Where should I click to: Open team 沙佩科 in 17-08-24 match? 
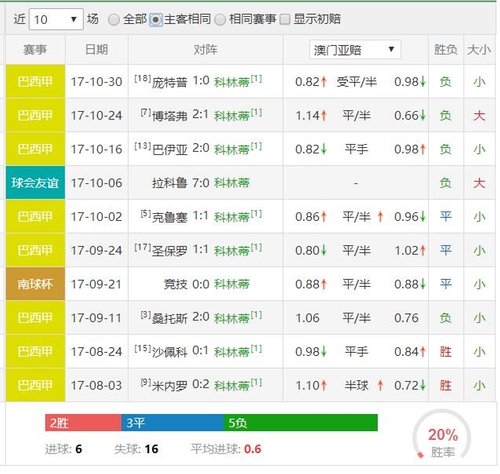[169, 352]
